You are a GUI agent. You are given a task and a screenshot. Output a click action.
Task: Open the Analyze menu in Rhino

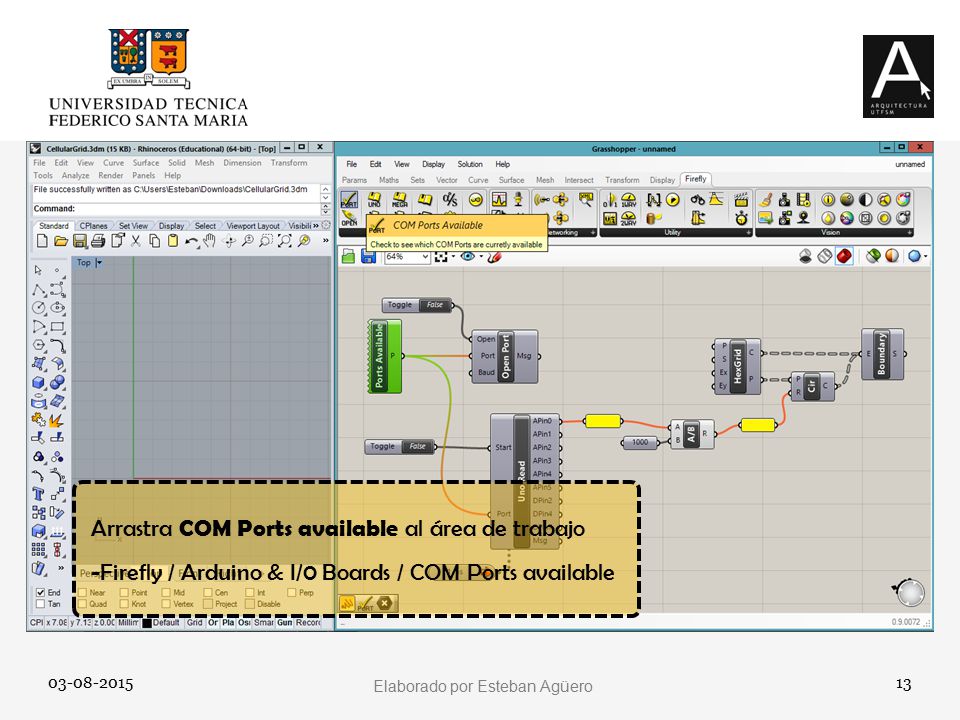pyautogui.click(x=75, y=175)
